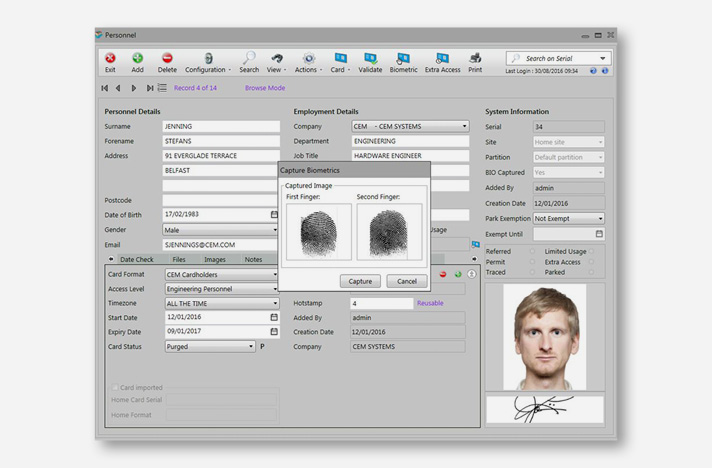Click the Extra Access icon
The height and width of the screenshot is (468, 712).
tap(442, 59)
